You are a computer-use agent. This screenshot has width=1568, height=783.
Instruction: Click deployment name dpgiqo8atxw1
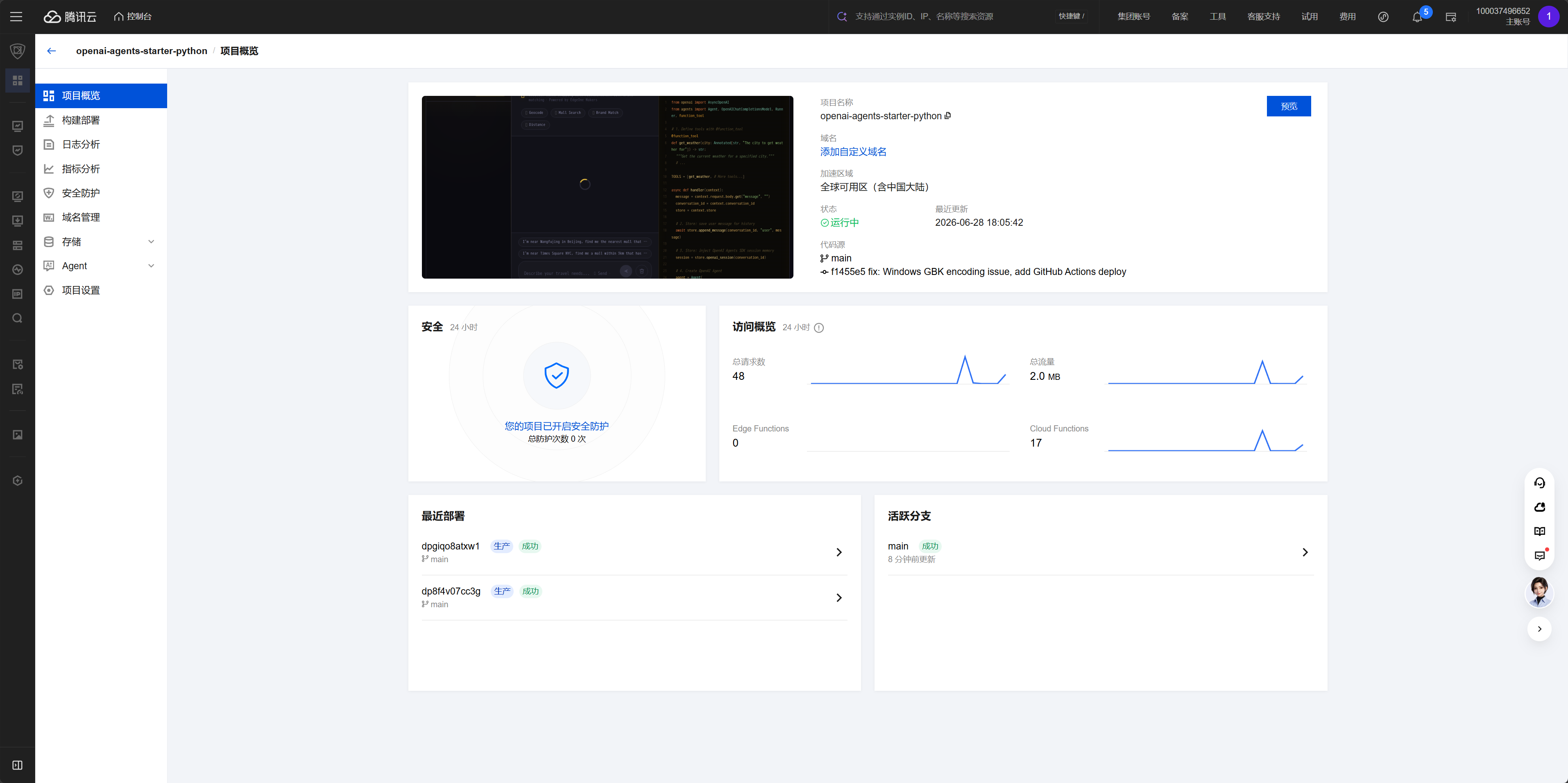[x=451, y=546]
